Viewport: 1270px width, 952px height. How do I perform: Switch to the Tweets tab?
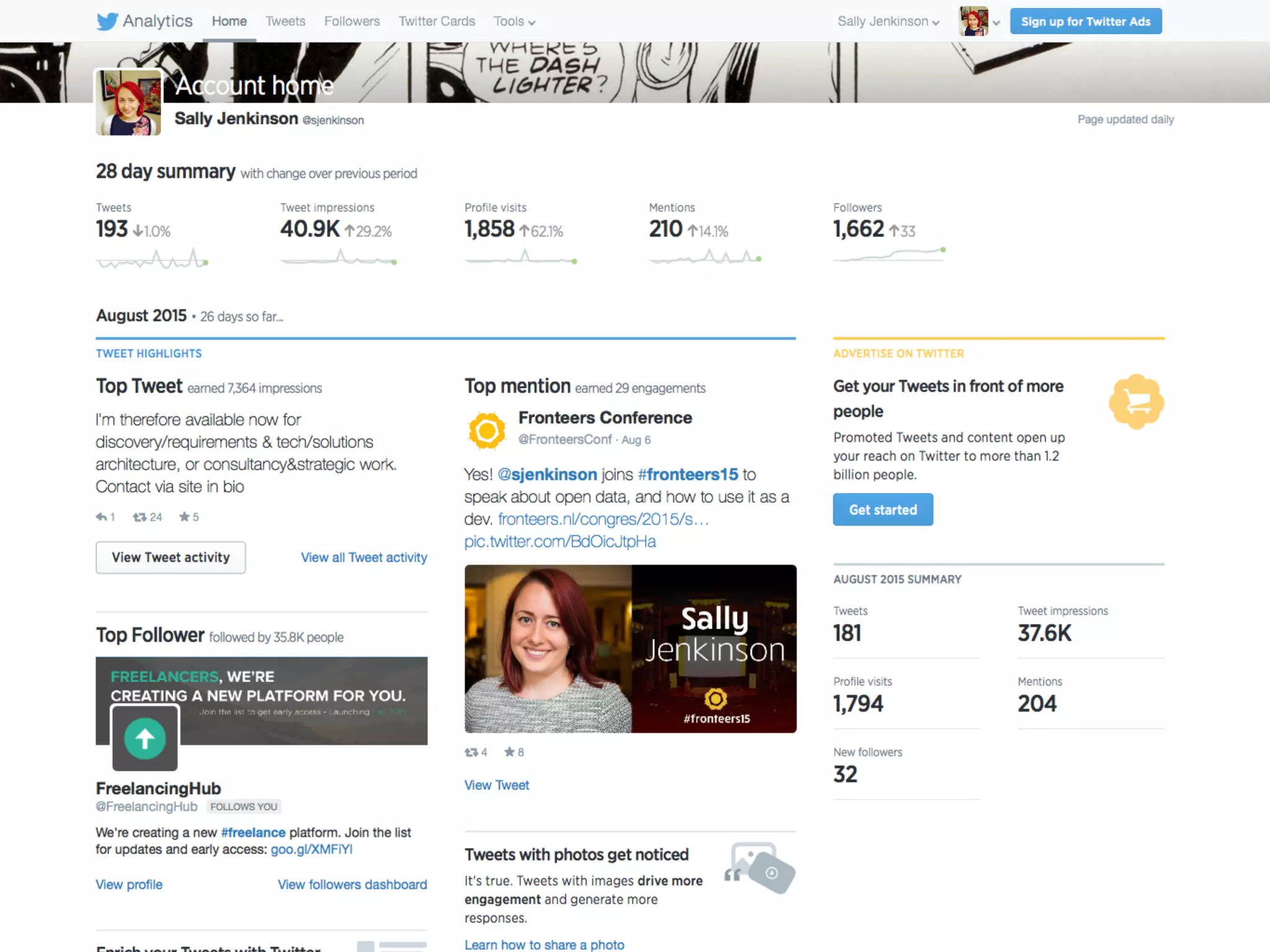coord(285,21)
